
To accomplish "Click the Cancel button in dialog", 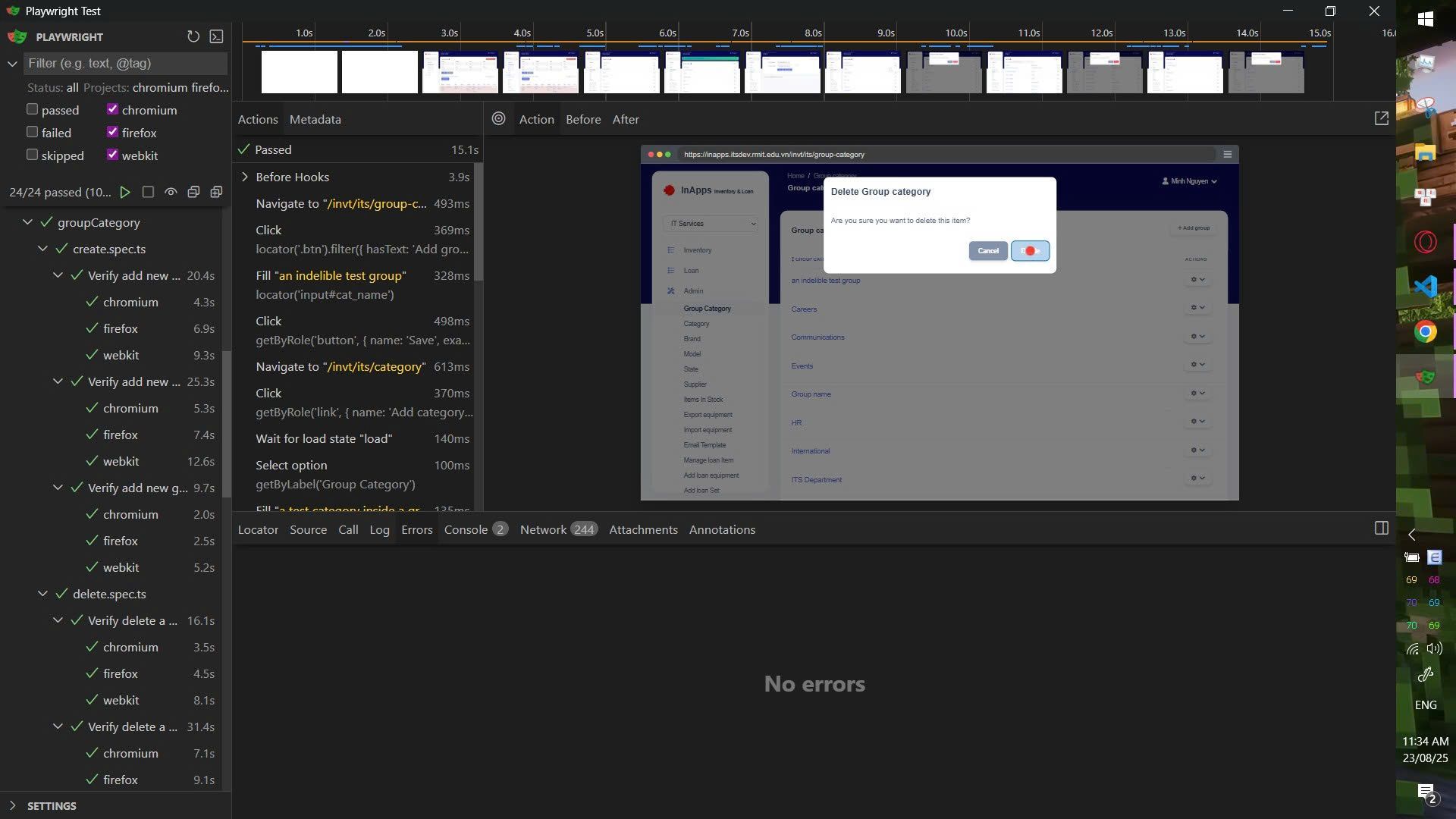I will [x=987, y=251].
